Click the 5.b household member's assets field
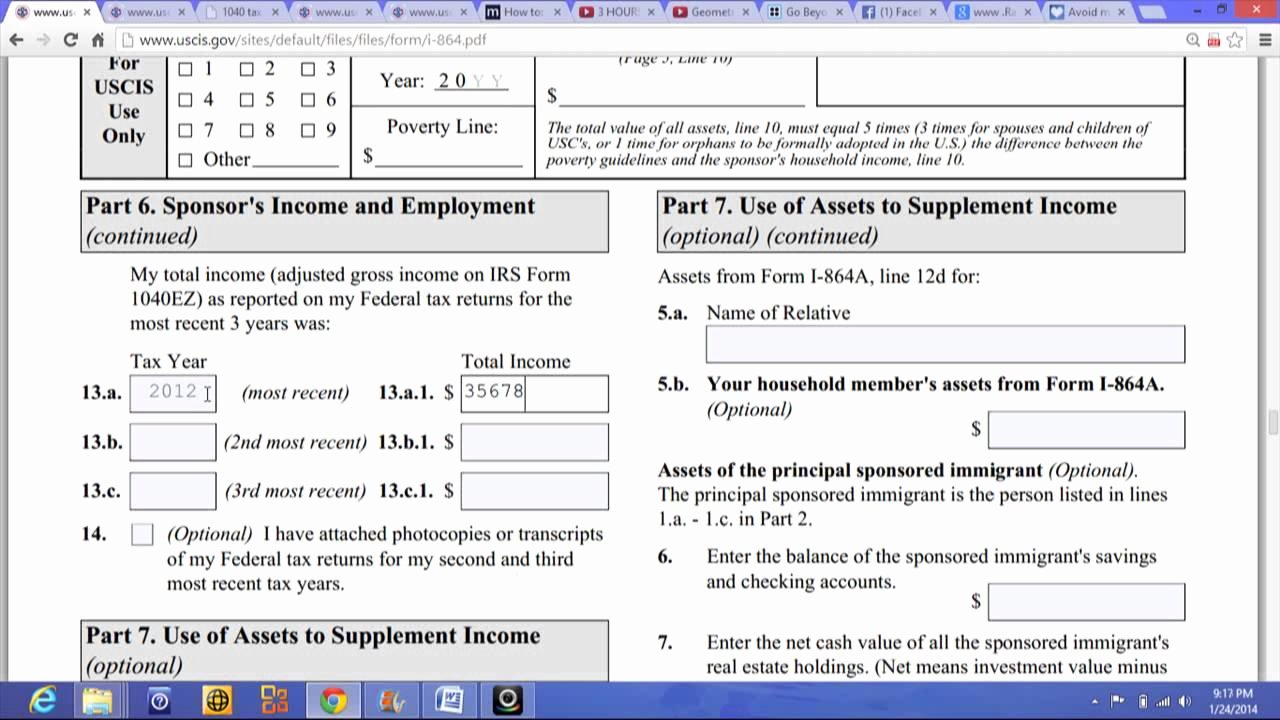This screenshot has height=720, width=1280. pyautogui.click(x=1086, y=430)
